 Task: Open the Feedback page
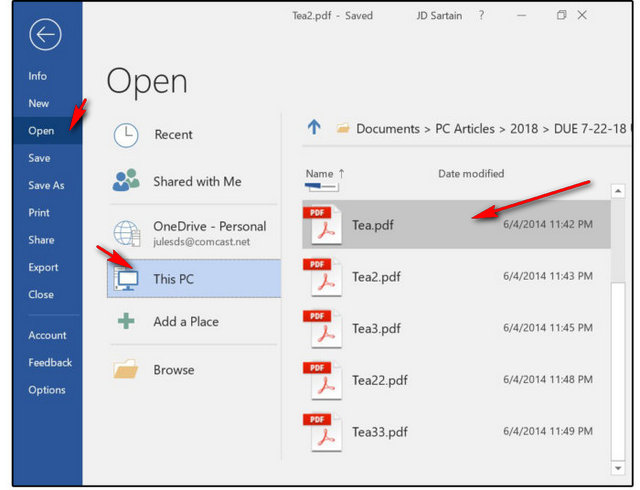point(50,363)
